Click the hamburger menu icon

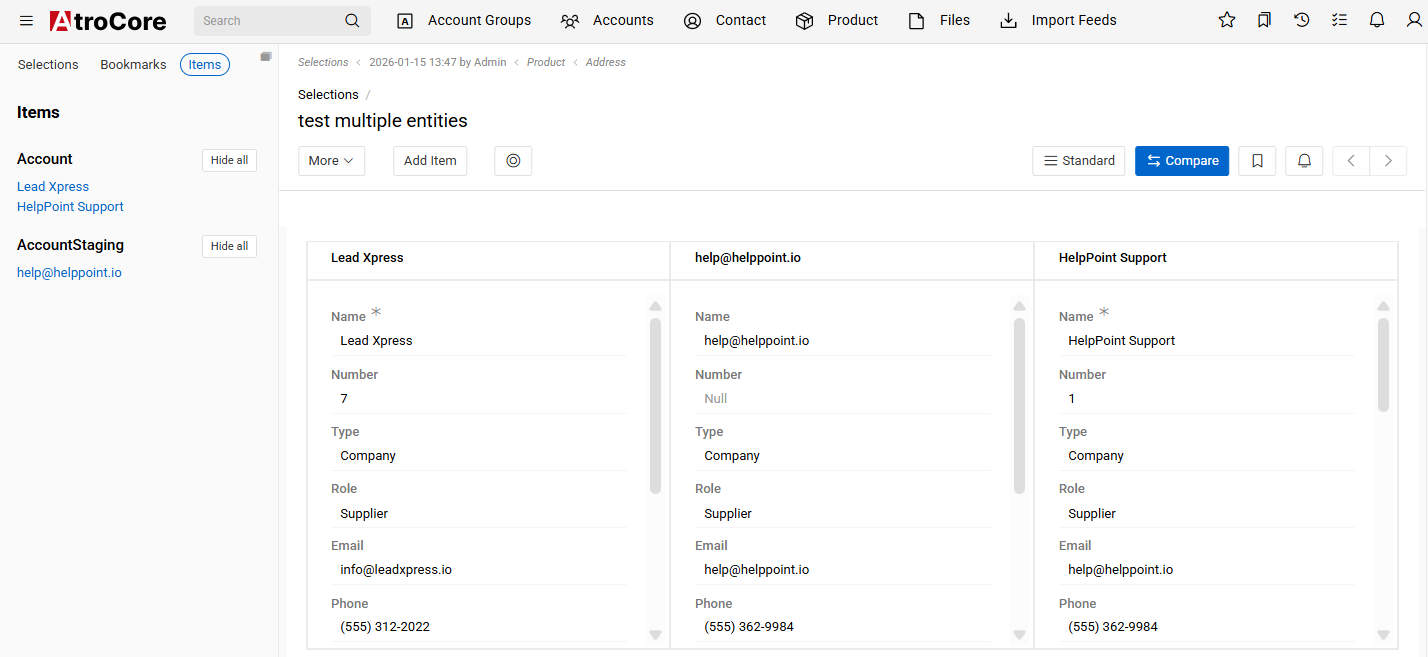point(26,21)
